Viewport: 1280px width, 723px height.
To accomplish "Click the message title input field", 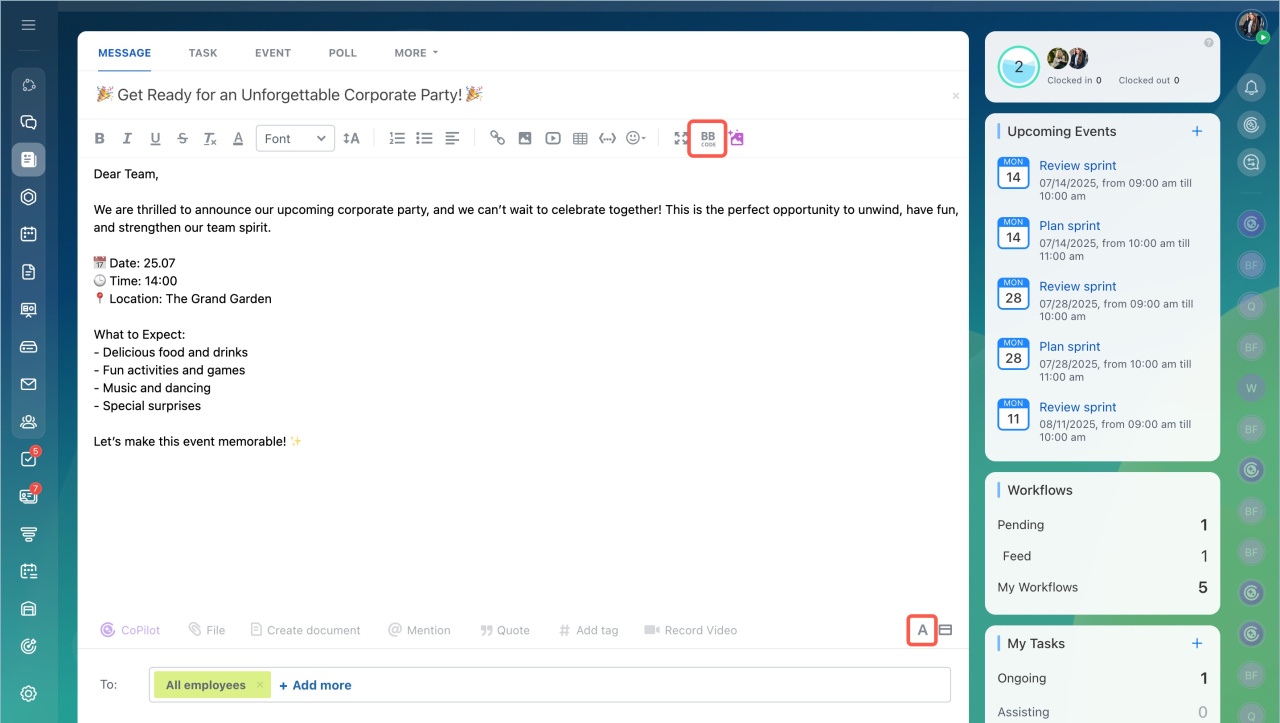I will pyautogui.click(x=500, y=94).
